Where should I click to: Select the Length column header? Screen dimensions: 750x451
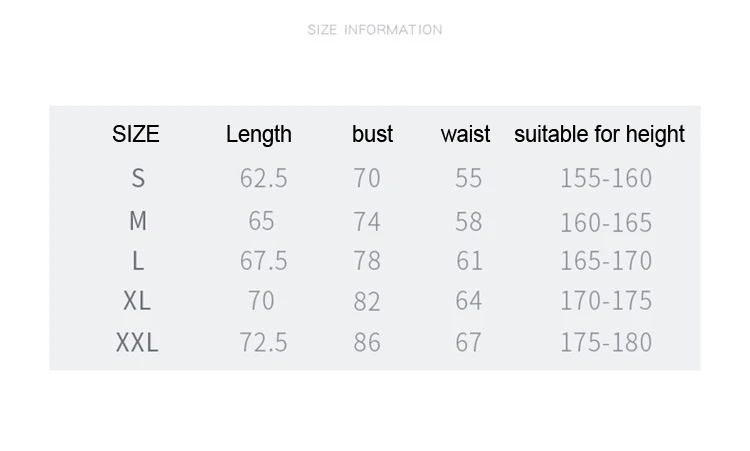pos(259,134)
